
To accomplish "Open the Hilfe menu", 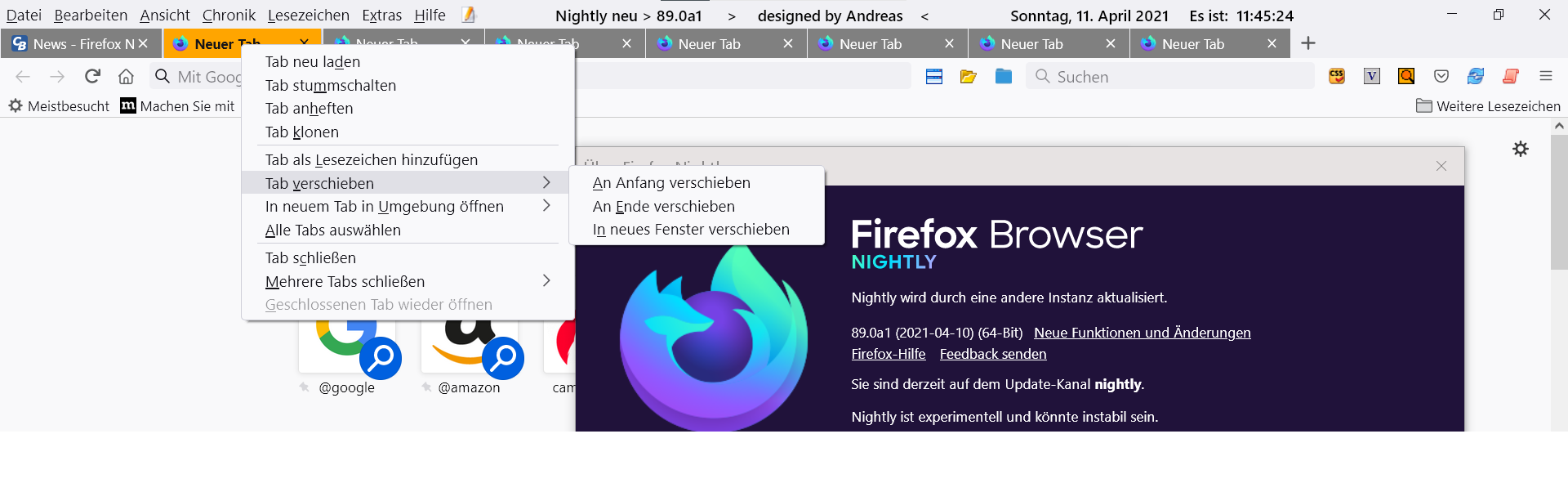I will pyautogui.click(x=430, y=16).
